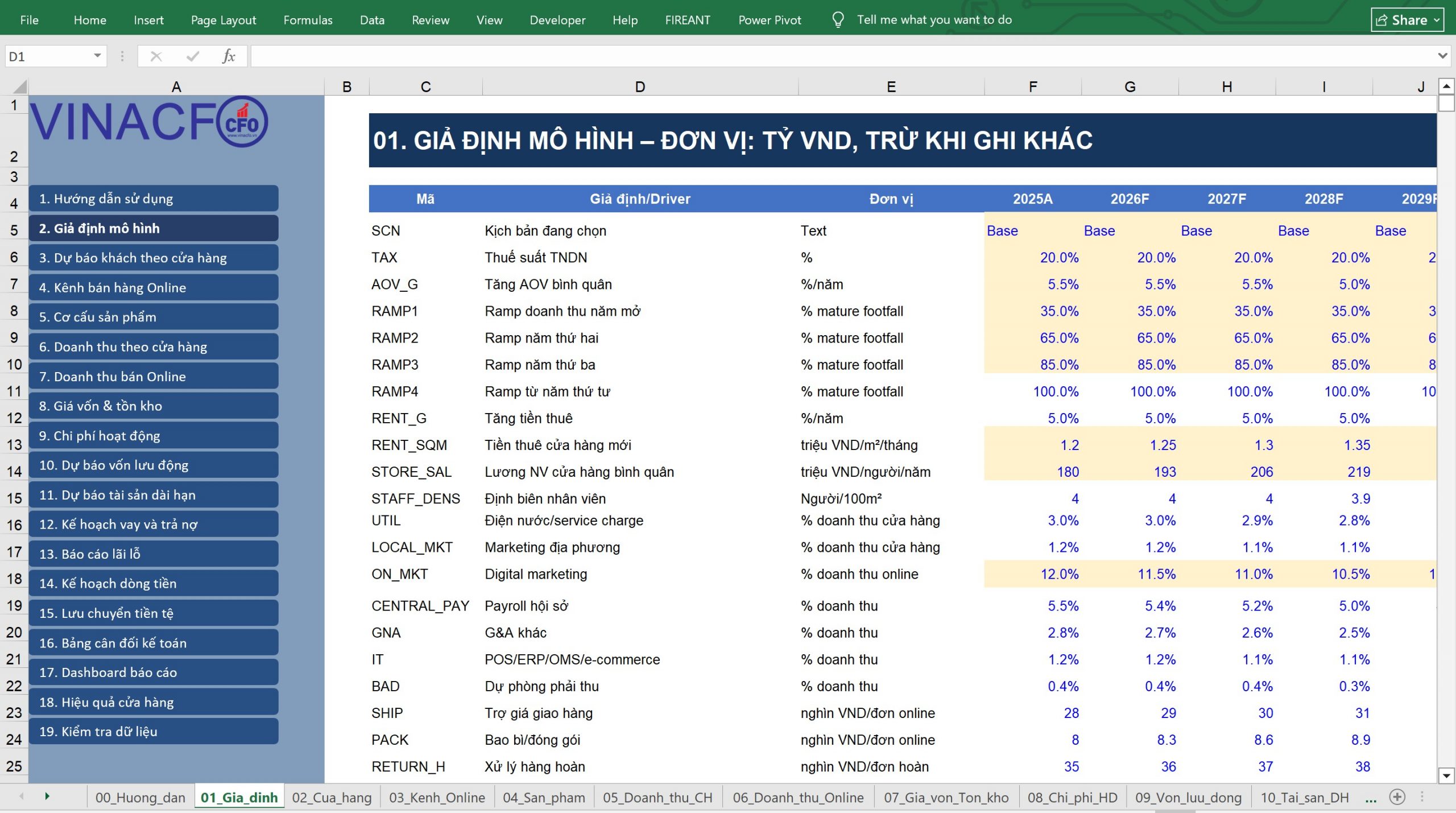Open the Developer ribbon tab
Screen dimensions: 1456x813
point(557,20)
